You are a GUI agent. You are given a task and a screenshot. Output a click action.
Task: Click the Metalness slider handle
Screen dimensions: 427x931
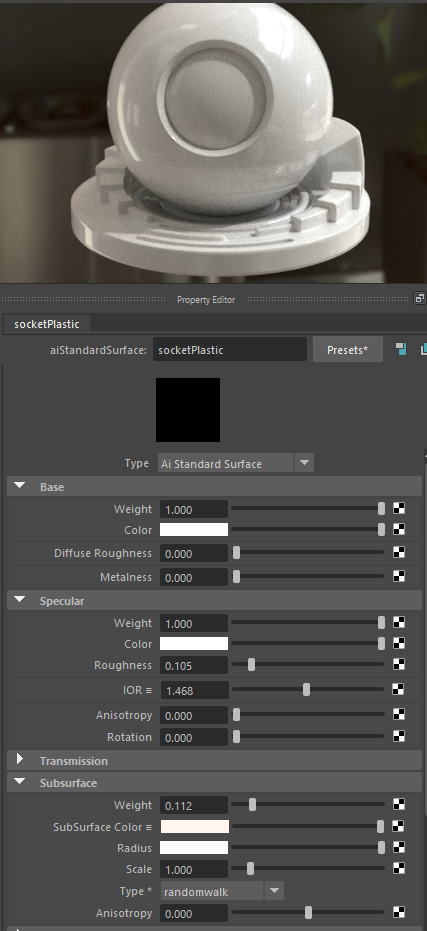236,577
